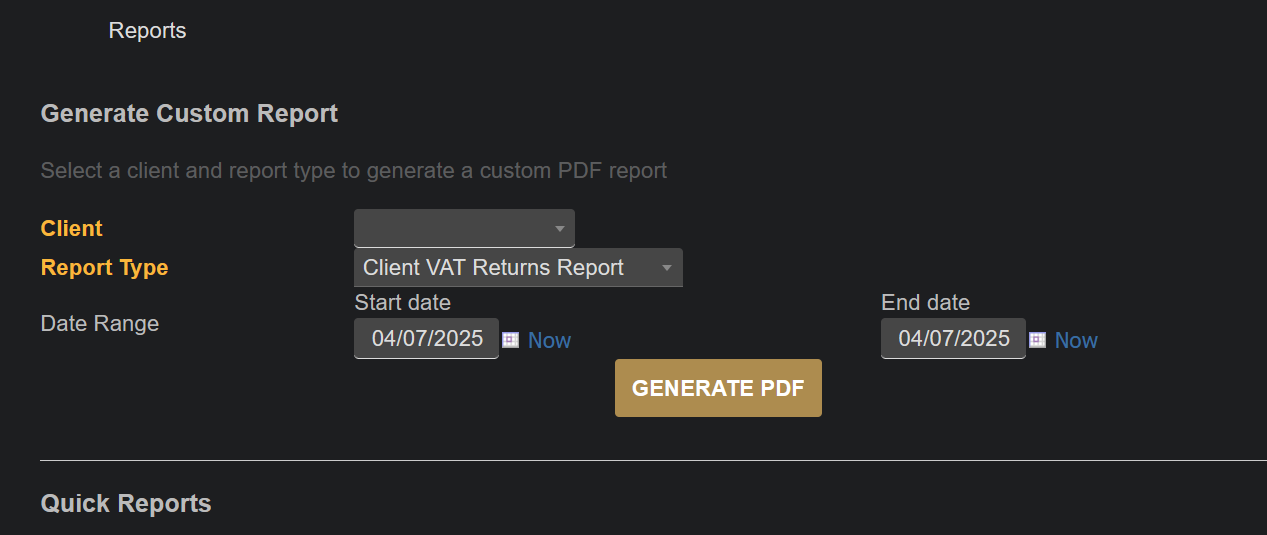Click the custom PDF report description text

coord(353,170)
